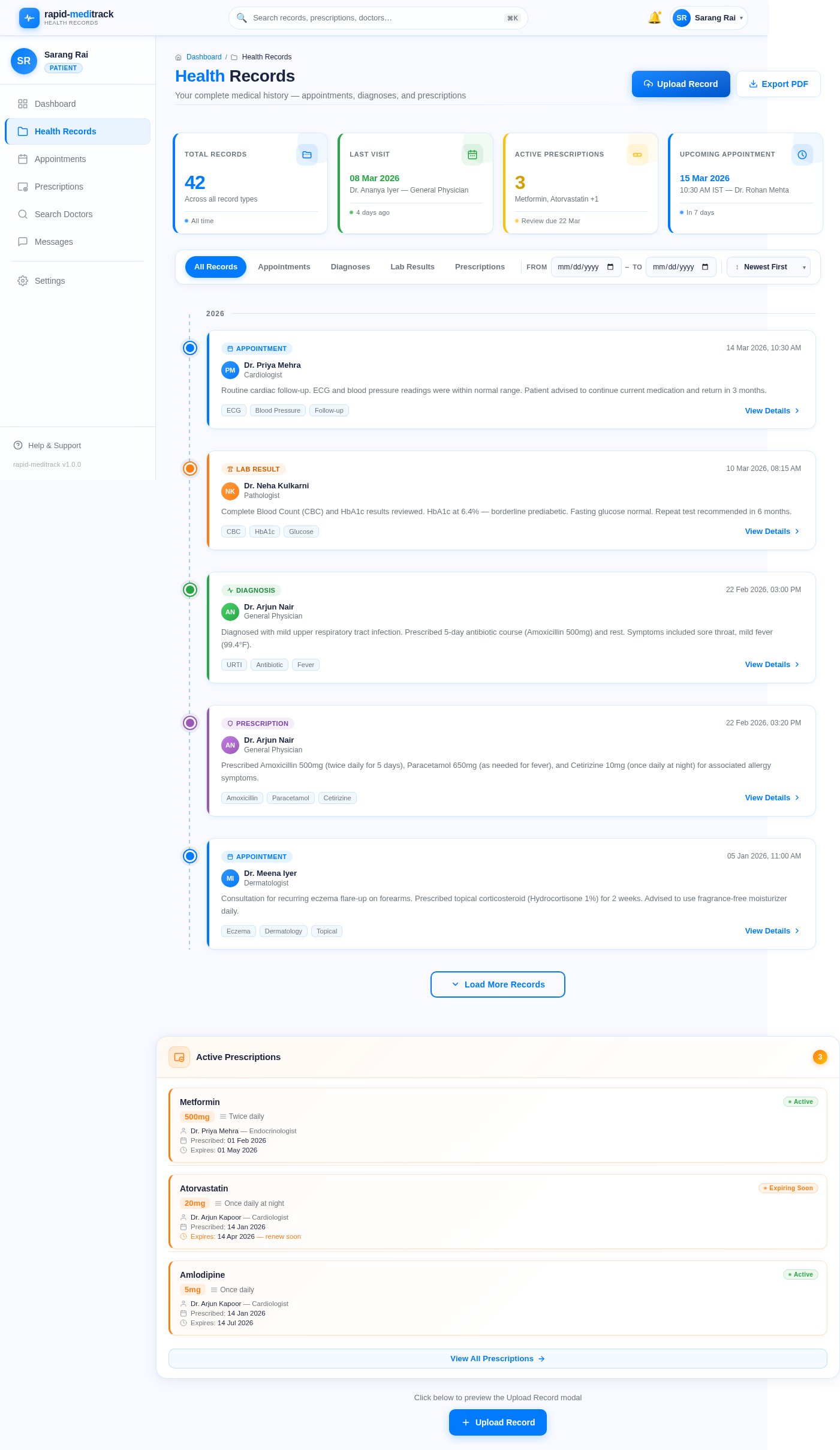This screenshot has height=1450, width=840.
Task: Switch to the Diagnoses filter tab
Action: click(x=350, y=267)
